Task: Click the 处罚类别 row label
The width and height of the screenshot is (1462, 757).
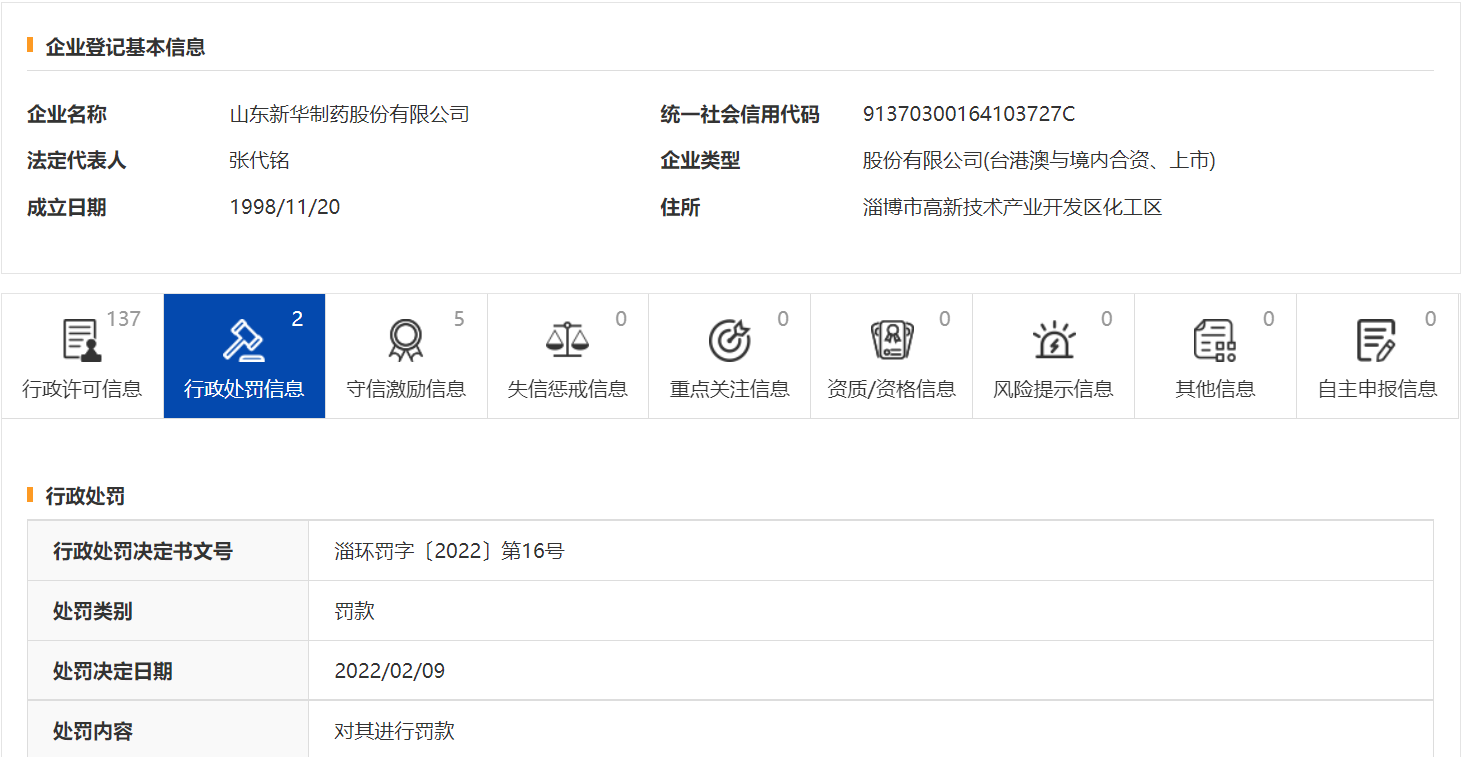Action: [x=92, y=611]
